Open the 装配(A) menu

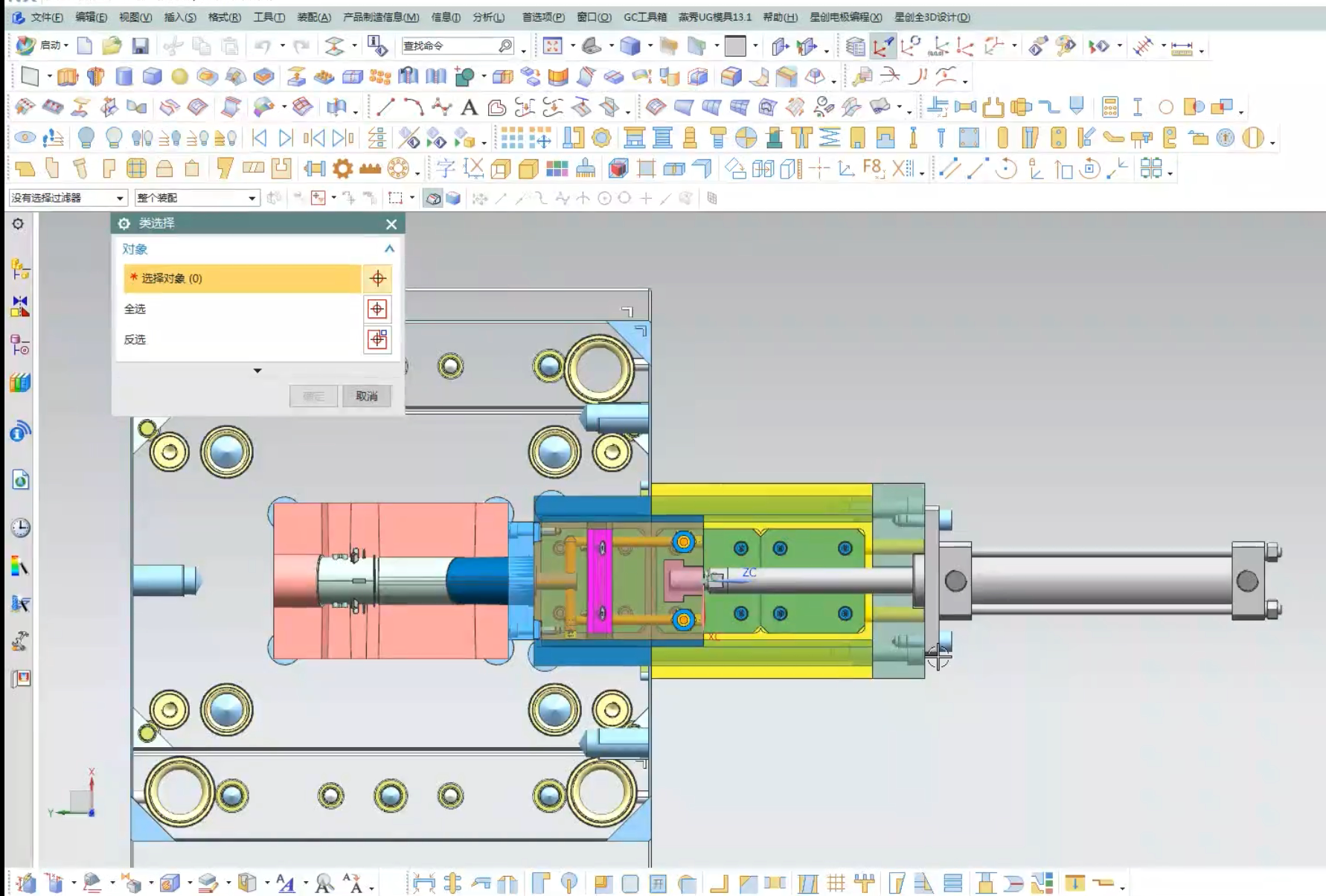coord(314,17)
